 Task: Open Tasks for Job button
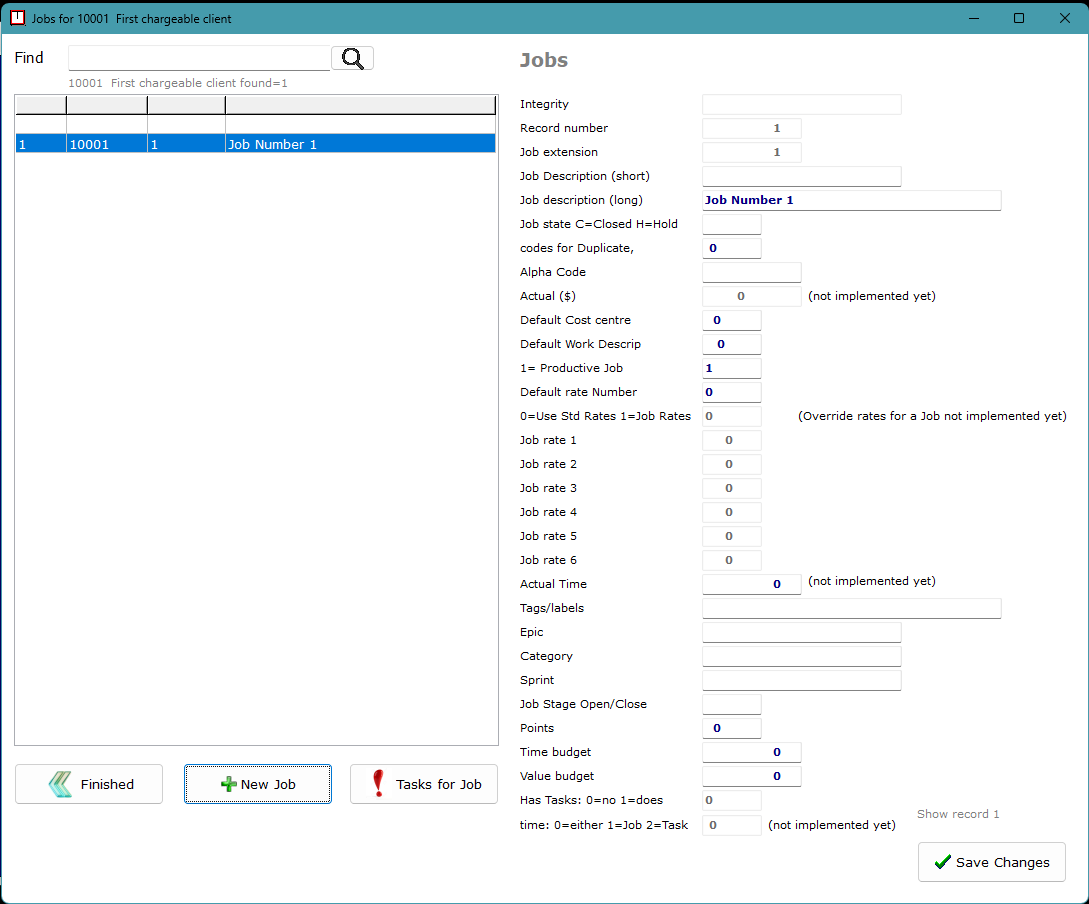tap(424, 784)
